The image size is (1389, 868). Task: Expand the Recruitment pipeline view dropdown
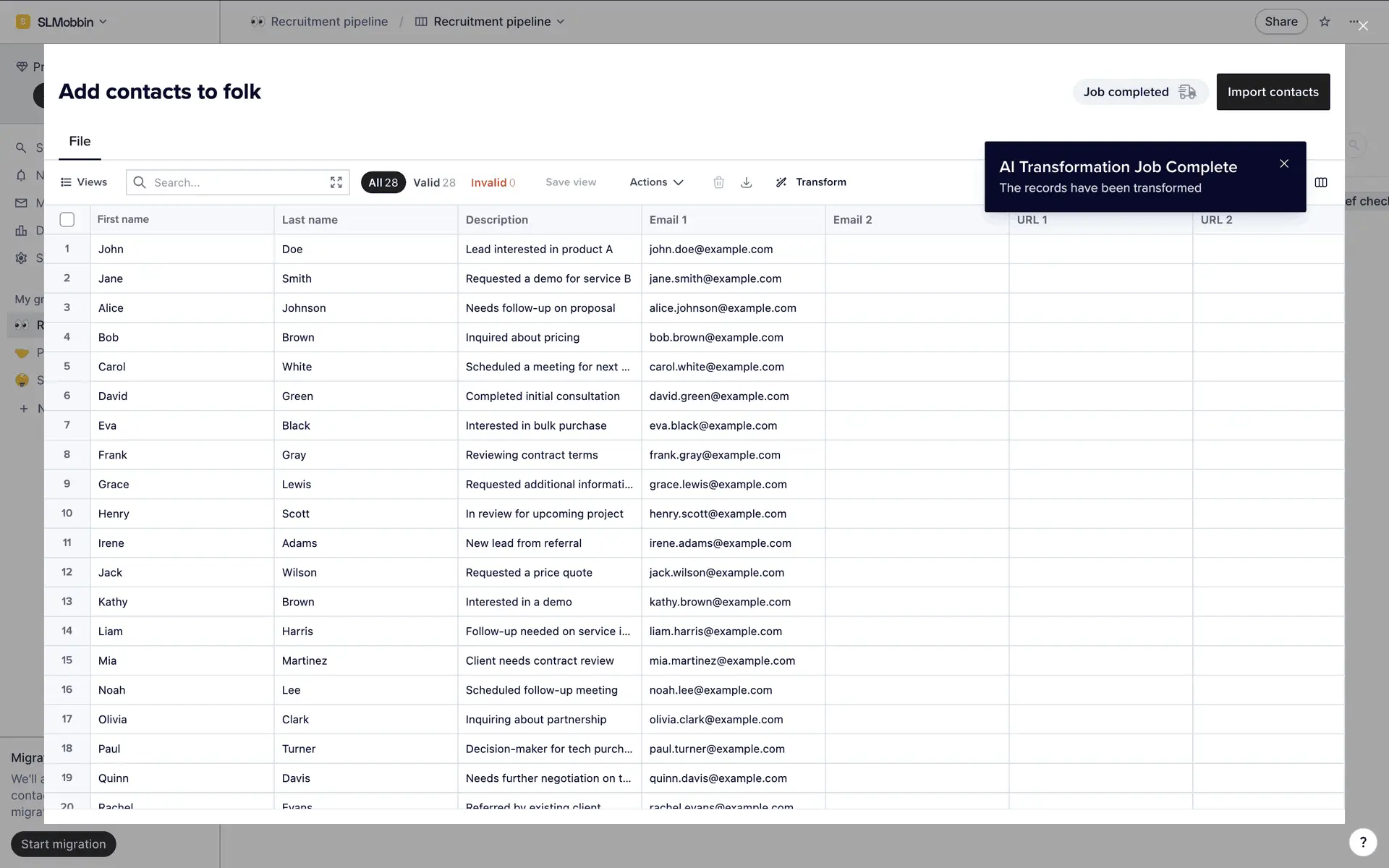tap(491, 22)
